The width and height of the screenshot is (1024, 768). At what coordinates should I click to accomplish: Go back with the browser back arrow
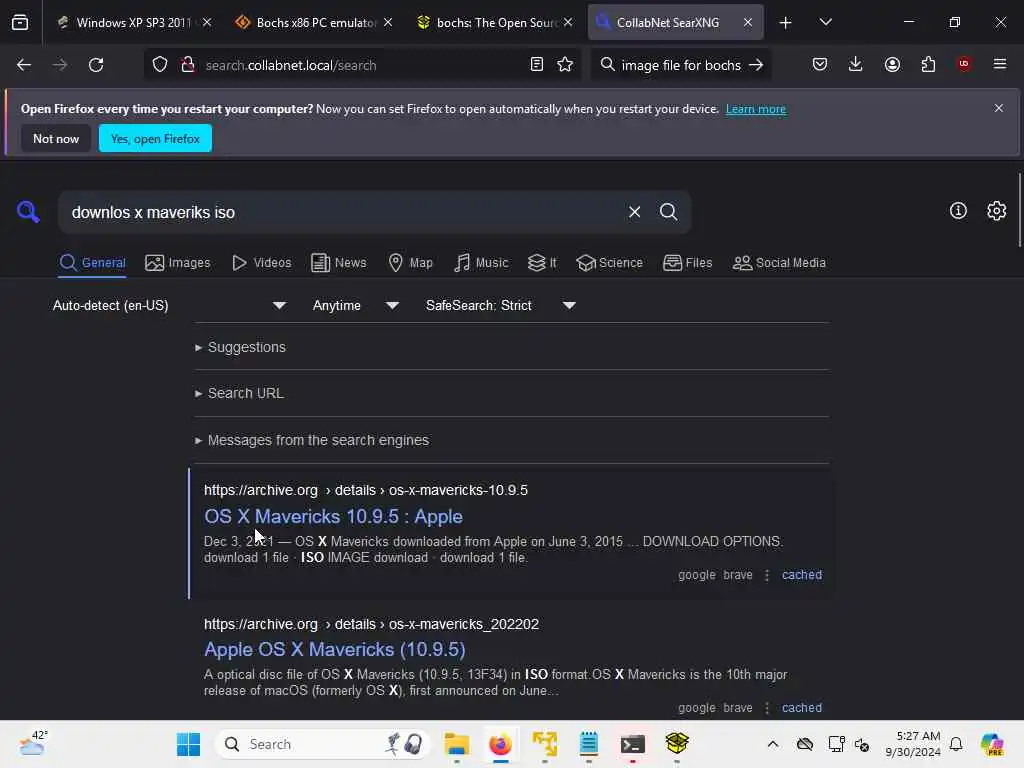click(x=24, y=65)
